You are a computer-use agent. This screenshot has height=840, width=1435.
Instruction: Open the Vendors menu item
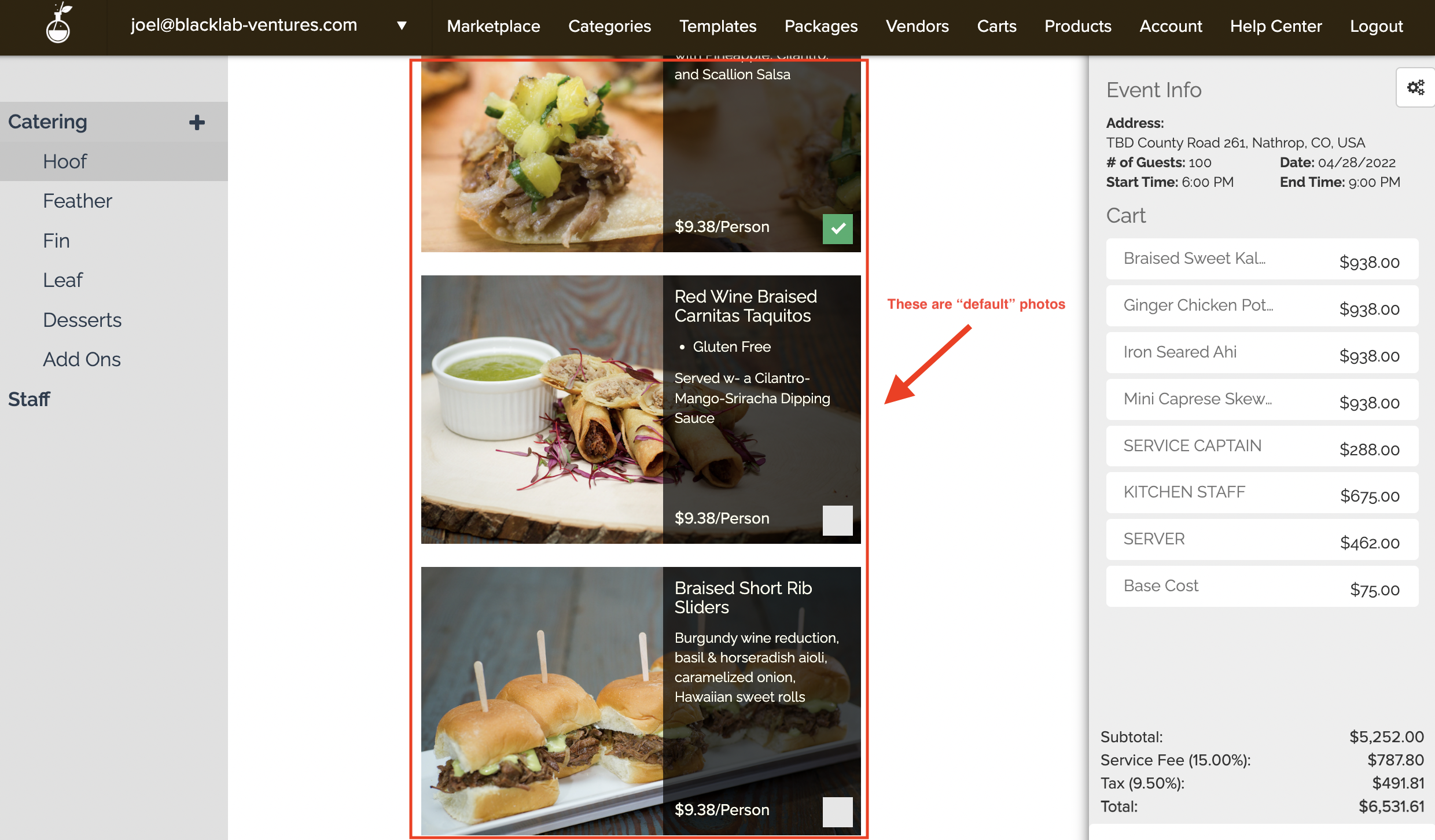click(917, 26)
